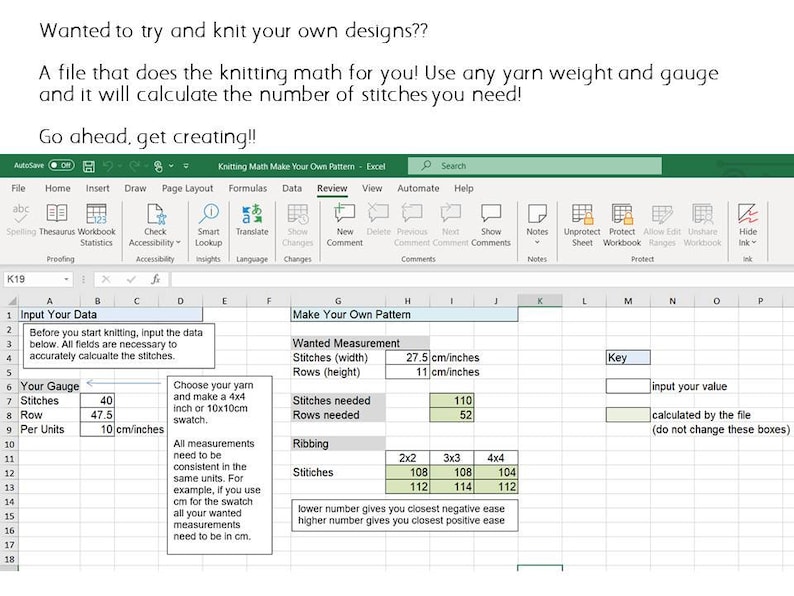Switch to the Home tab
The image size is (794, 596).
click(58, 188)
